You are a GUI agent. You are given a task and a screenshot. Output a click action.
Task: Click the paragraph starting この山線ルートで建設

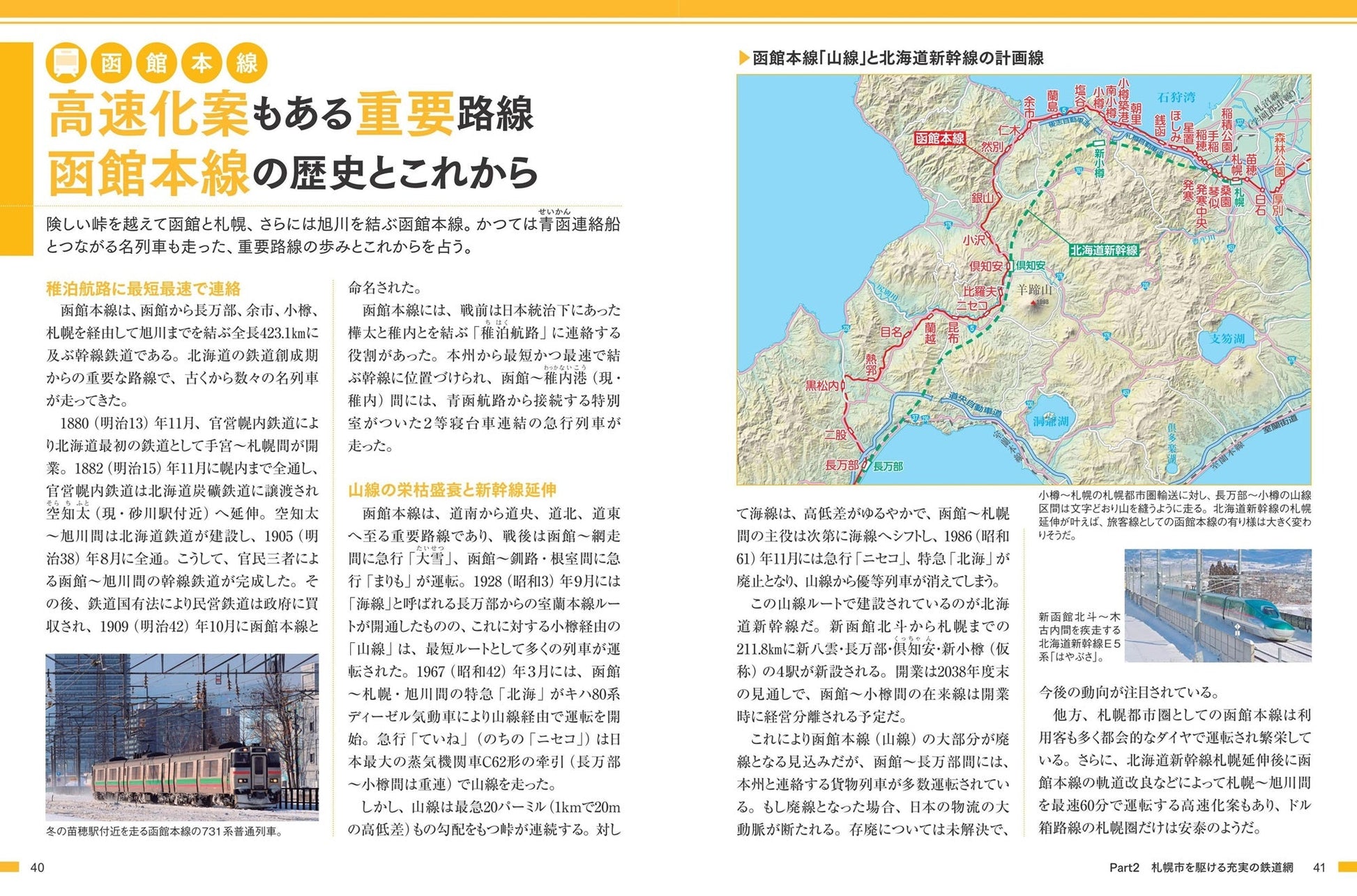pos(873,660)
